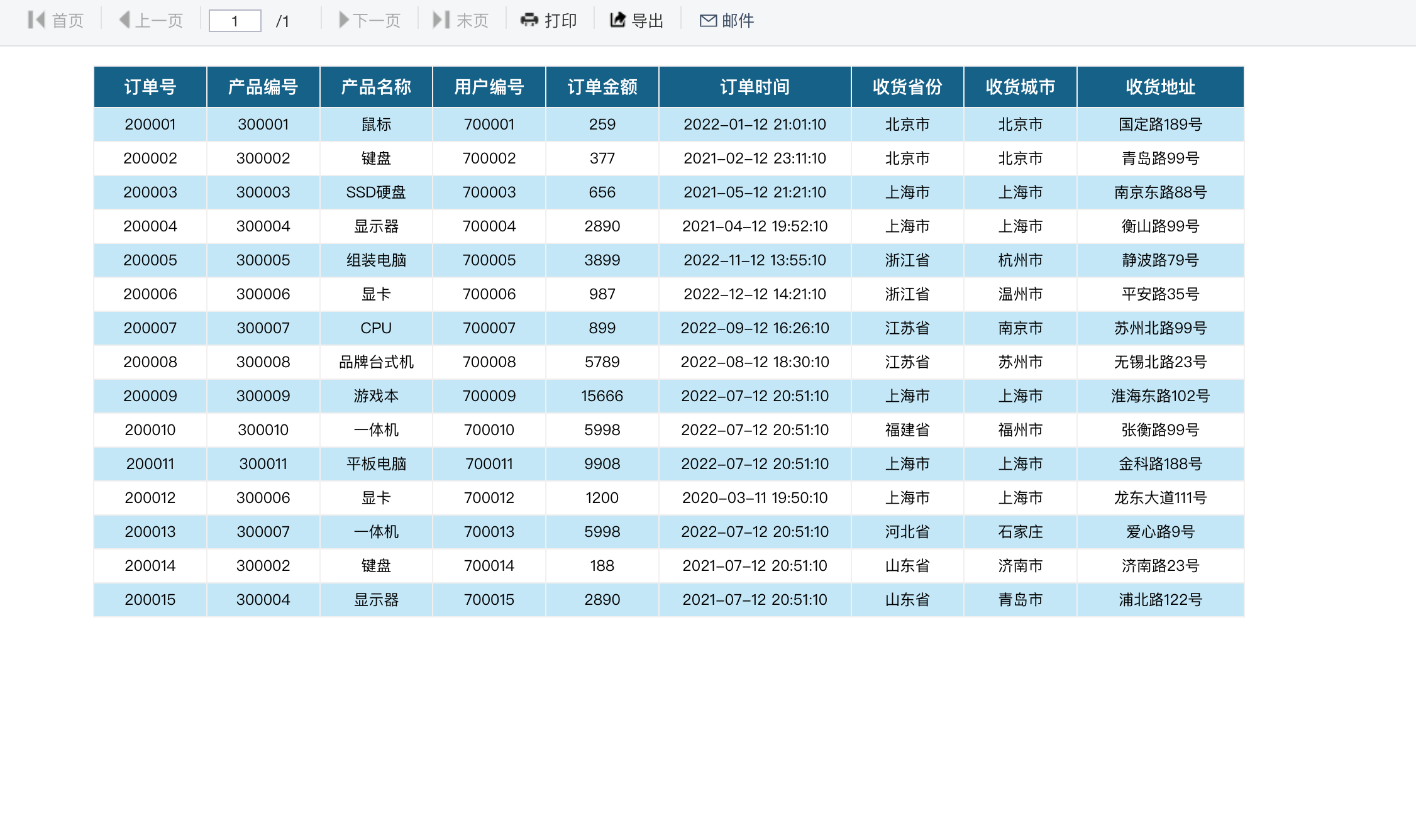Click the SSD硬盘 product name cell

376,192
